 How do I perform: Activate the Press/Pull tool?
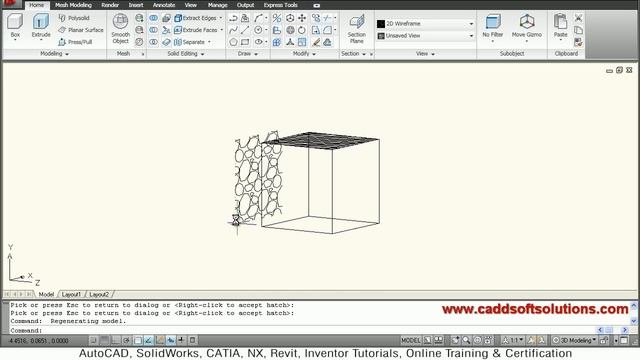point(75,42)
